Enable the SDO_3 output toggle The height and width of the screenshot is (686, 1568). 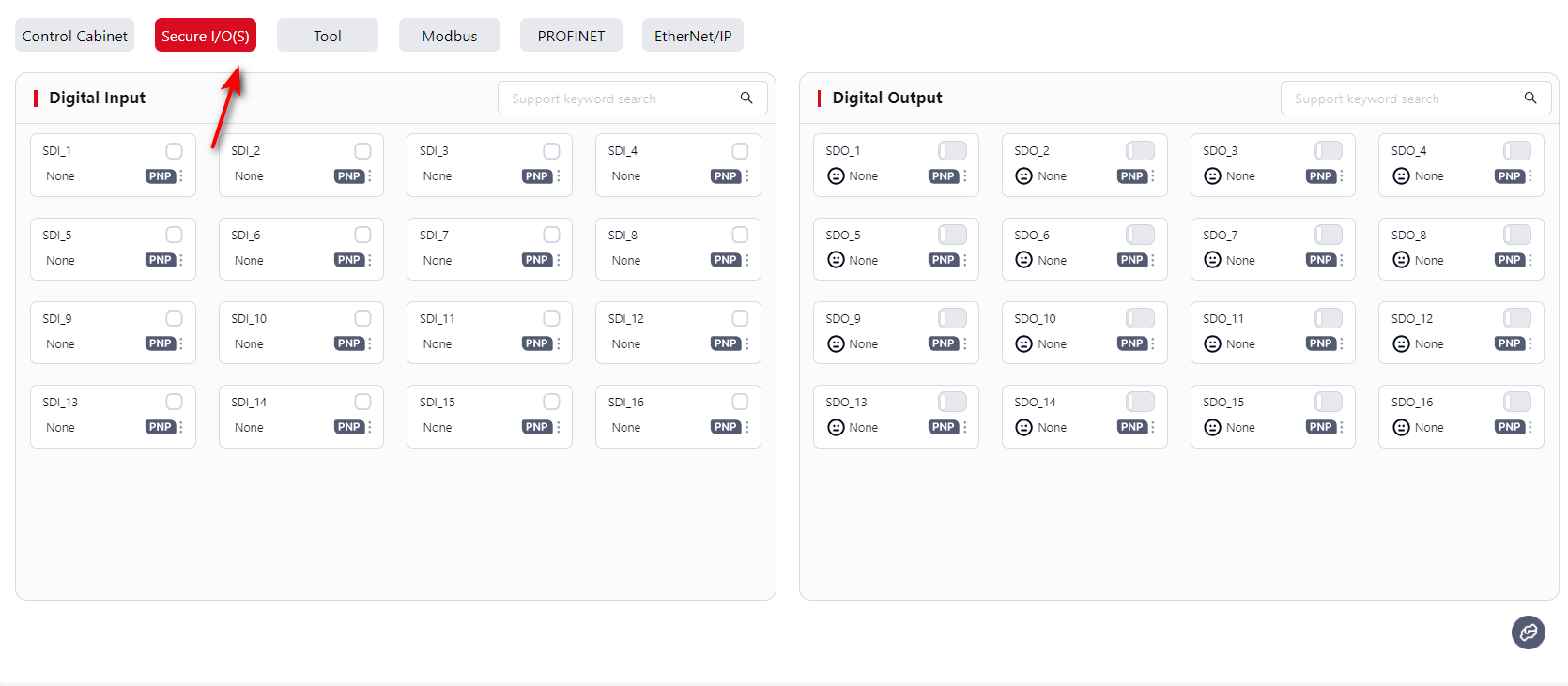(1328, 151)
